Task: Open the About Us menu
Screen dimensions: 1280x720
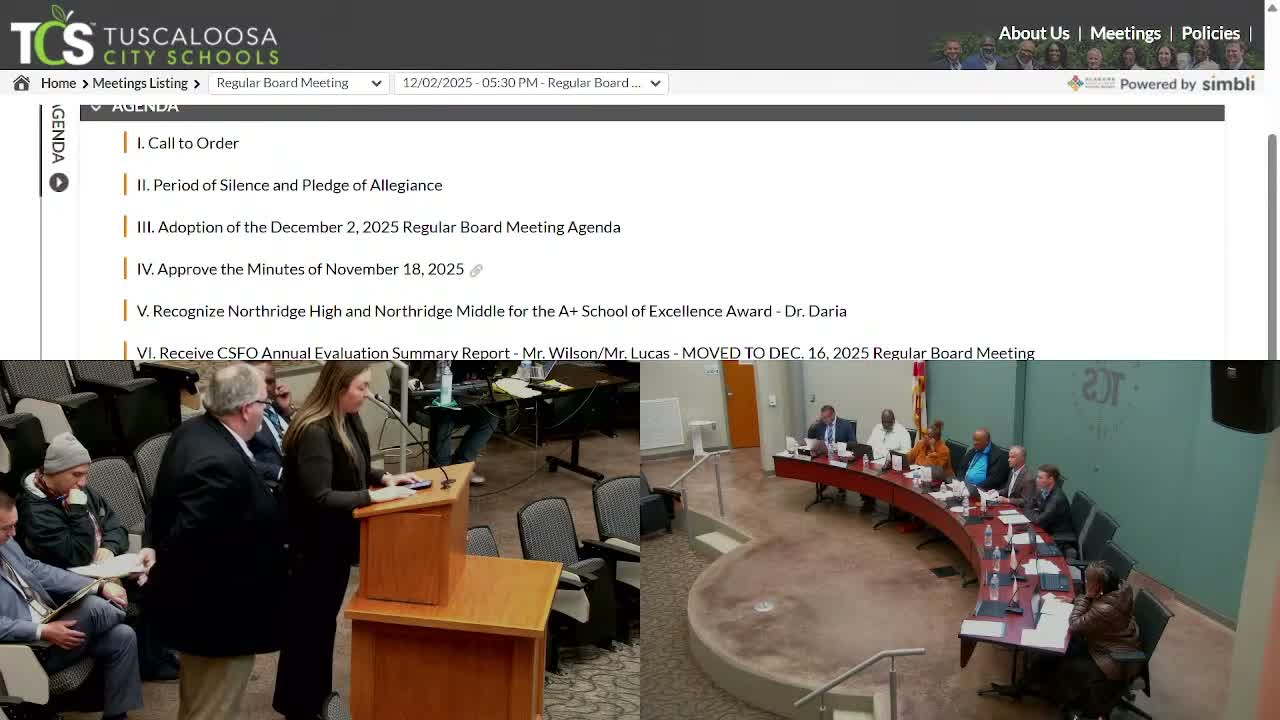Action: 1034,33
